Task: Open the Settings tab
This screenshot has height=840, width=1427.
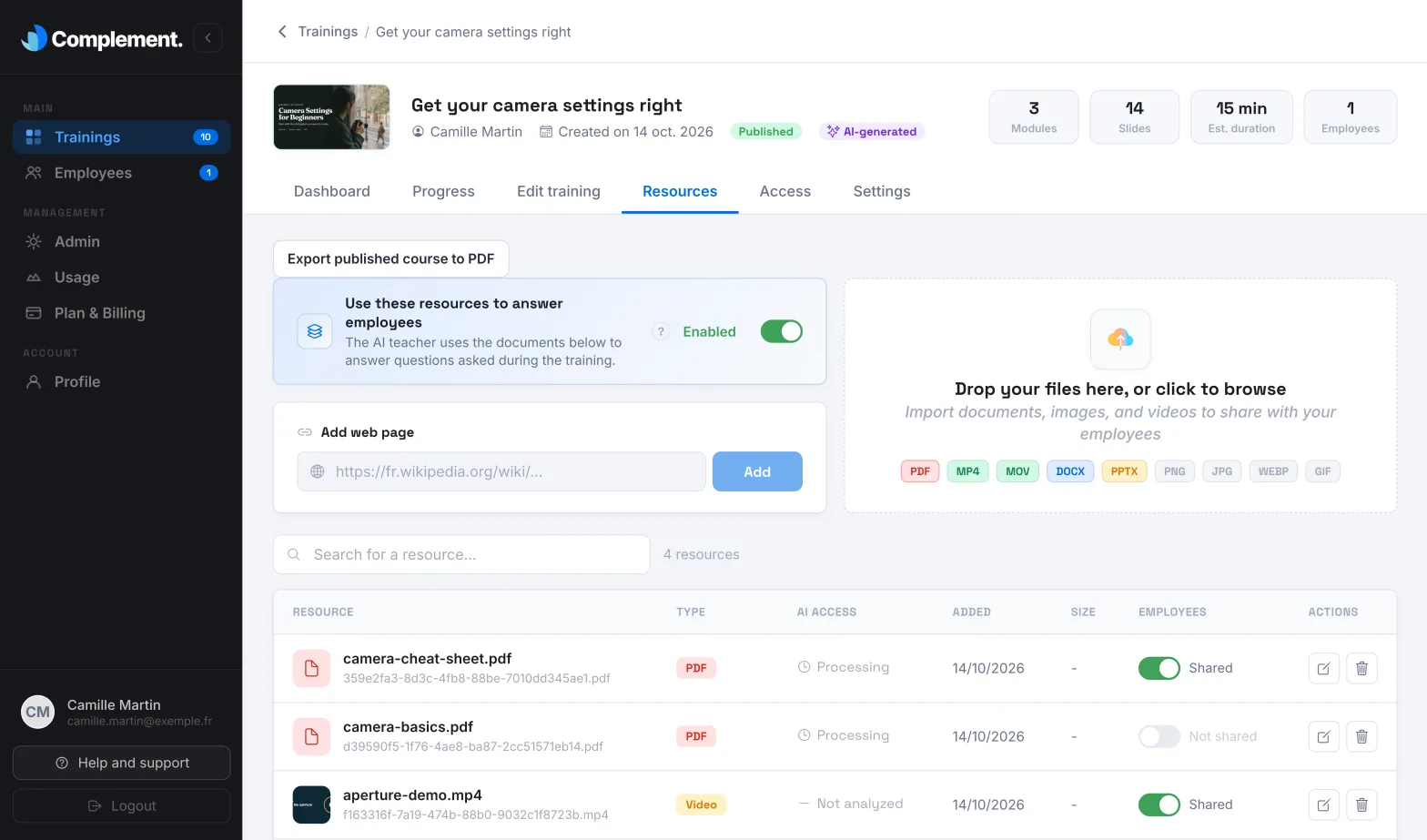Action: [x=882, y=191]
